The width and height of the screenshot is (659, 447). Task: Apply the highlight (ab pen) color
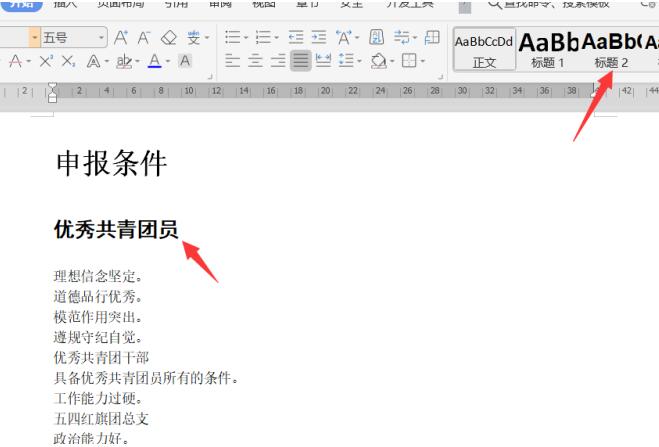pos(124,61)
